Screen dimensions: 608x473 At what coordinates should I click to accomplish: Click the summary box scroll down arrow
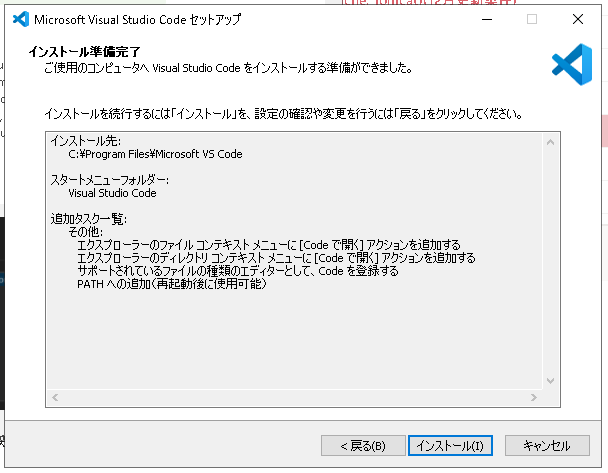550,381
